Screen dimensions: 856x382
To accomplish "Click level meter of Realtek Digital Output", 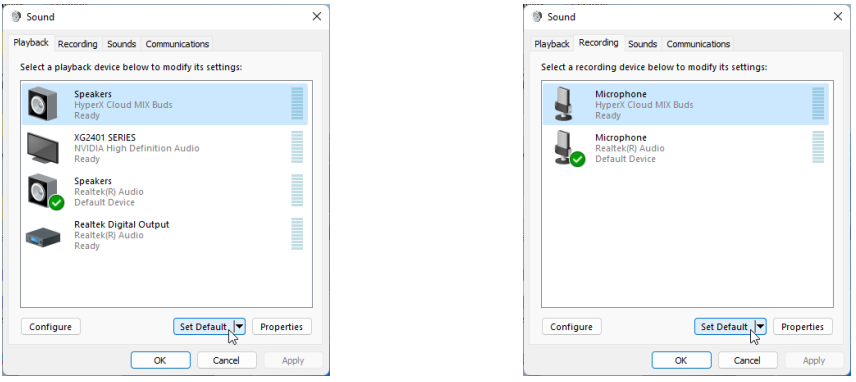I will tap(297, 234).
